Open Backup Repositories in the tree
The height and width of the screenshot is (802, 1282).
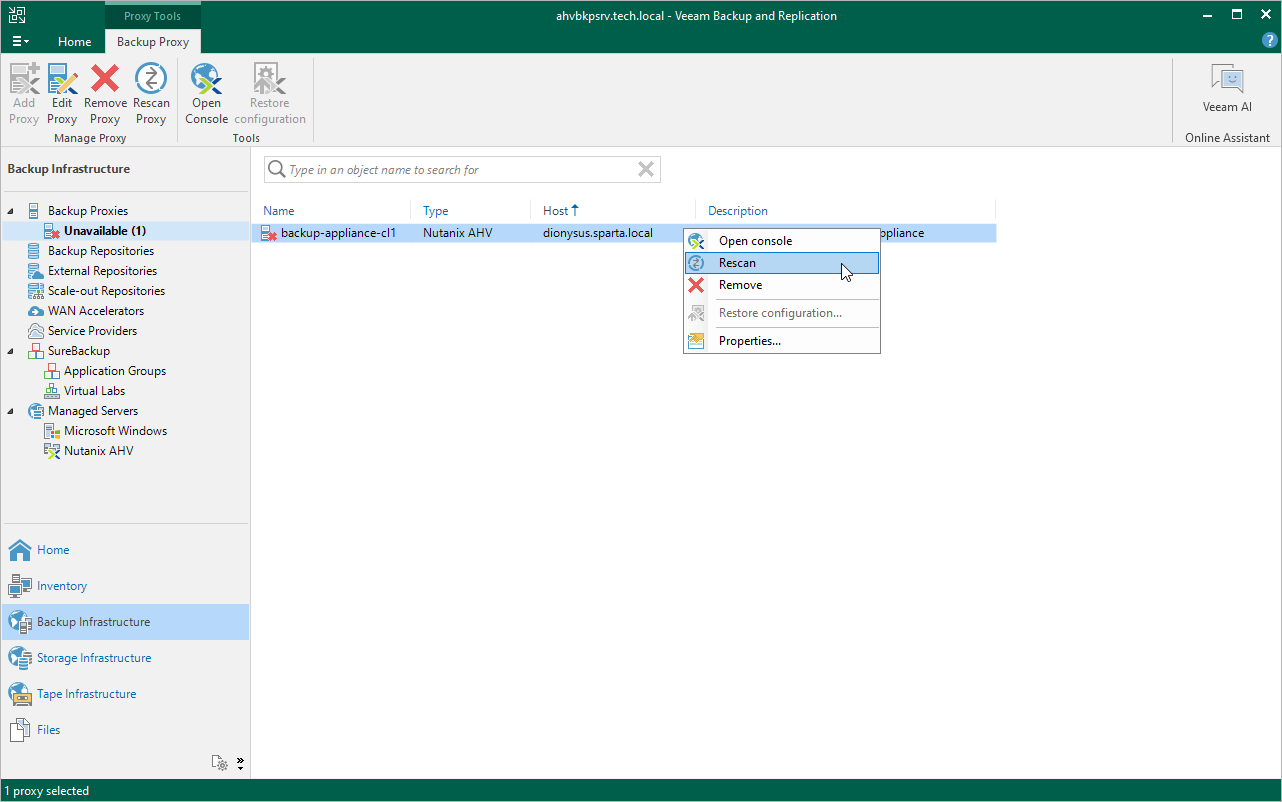pos(101,251)
